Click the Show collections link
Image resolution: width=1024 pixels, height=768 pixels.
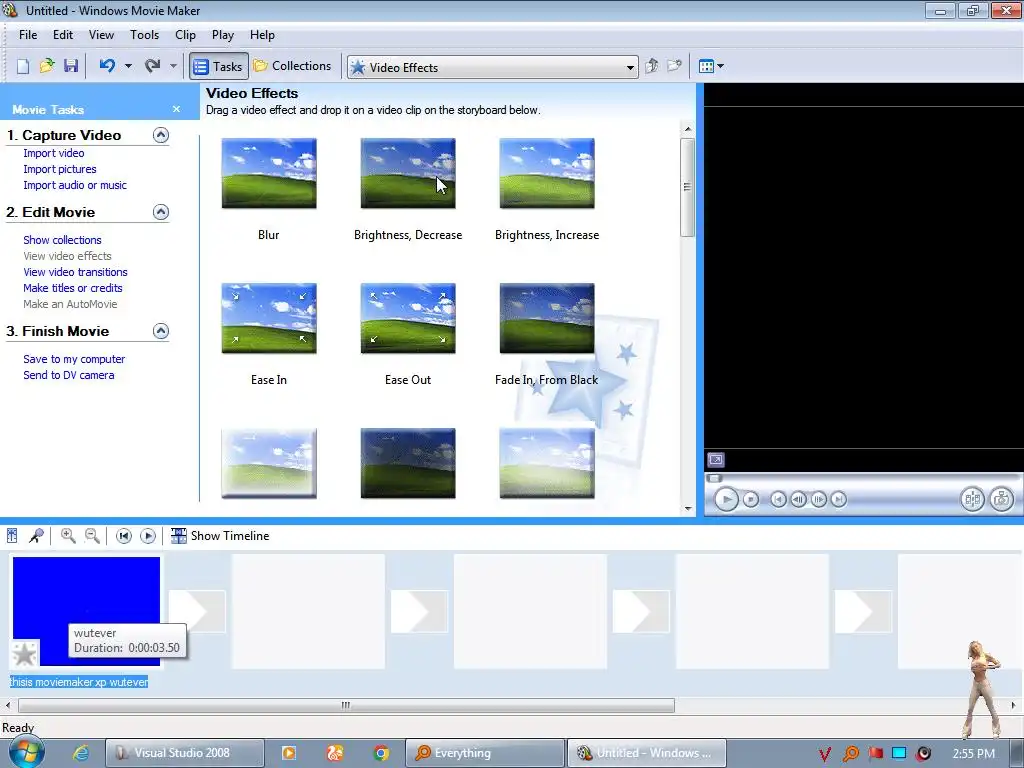62,240
